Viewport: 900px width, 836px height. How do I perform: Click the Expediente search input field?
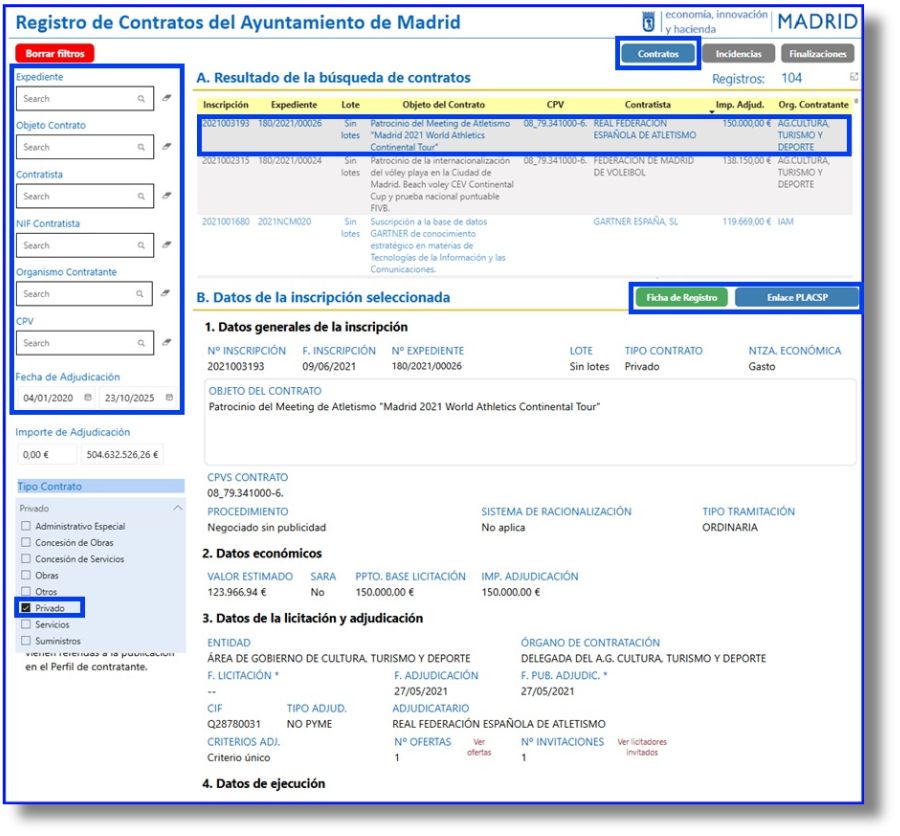(85, 99)
